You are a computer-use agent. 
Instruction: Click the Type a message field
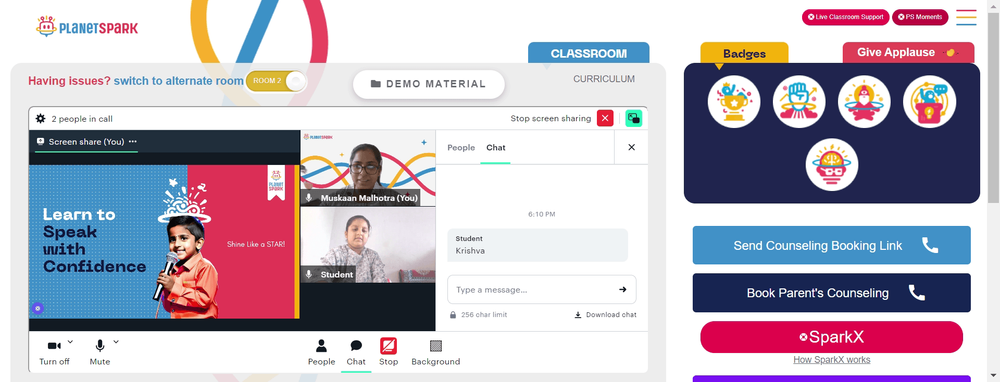coord(541,290)
